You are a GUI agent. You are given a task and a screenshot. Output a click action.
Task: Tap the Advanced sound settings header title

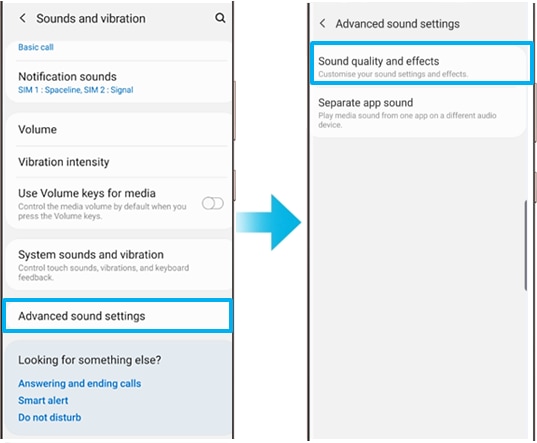(397, 24)
